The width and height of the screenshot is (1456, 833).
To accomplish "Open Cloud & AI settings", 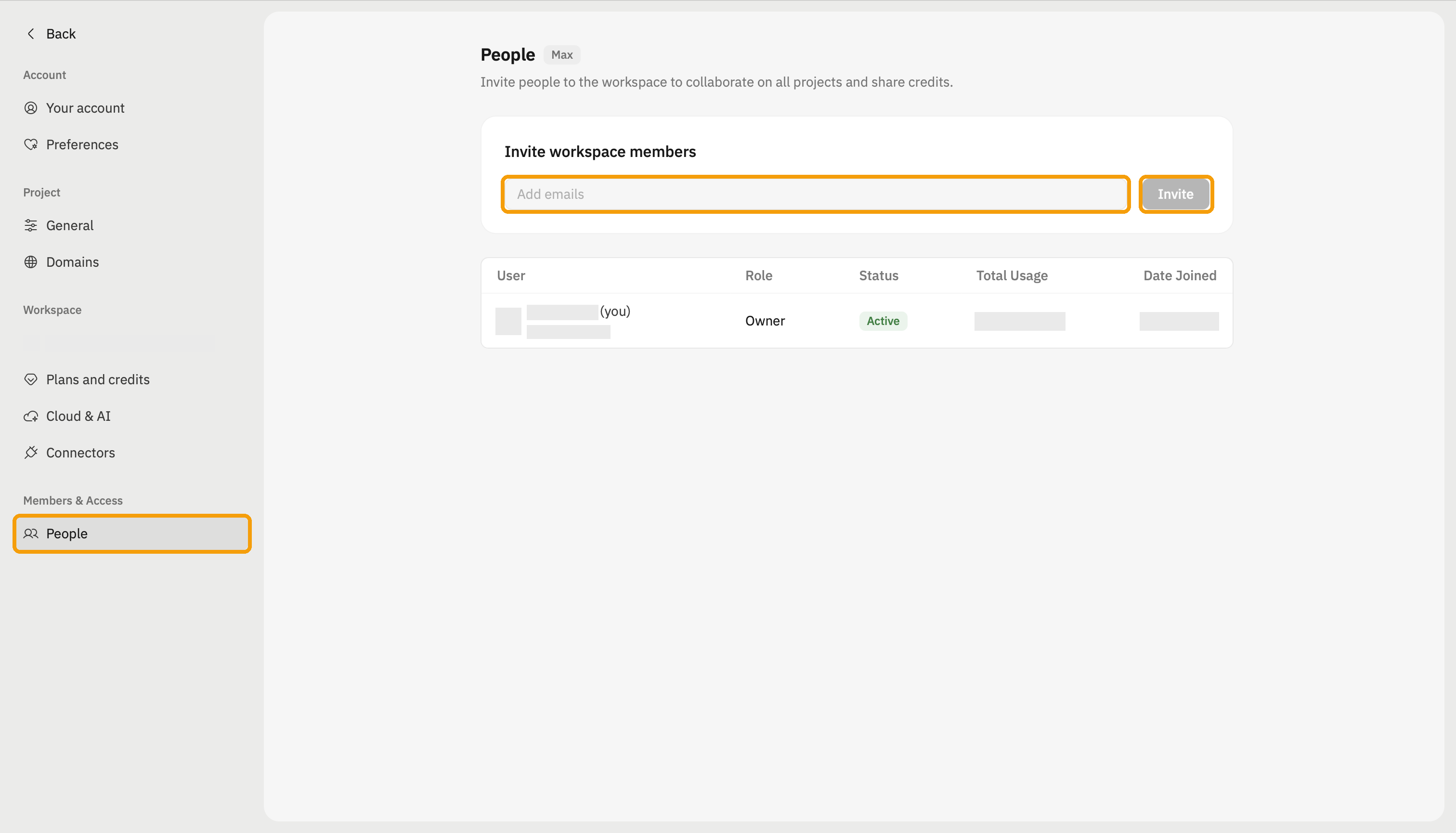I will 78,416.
